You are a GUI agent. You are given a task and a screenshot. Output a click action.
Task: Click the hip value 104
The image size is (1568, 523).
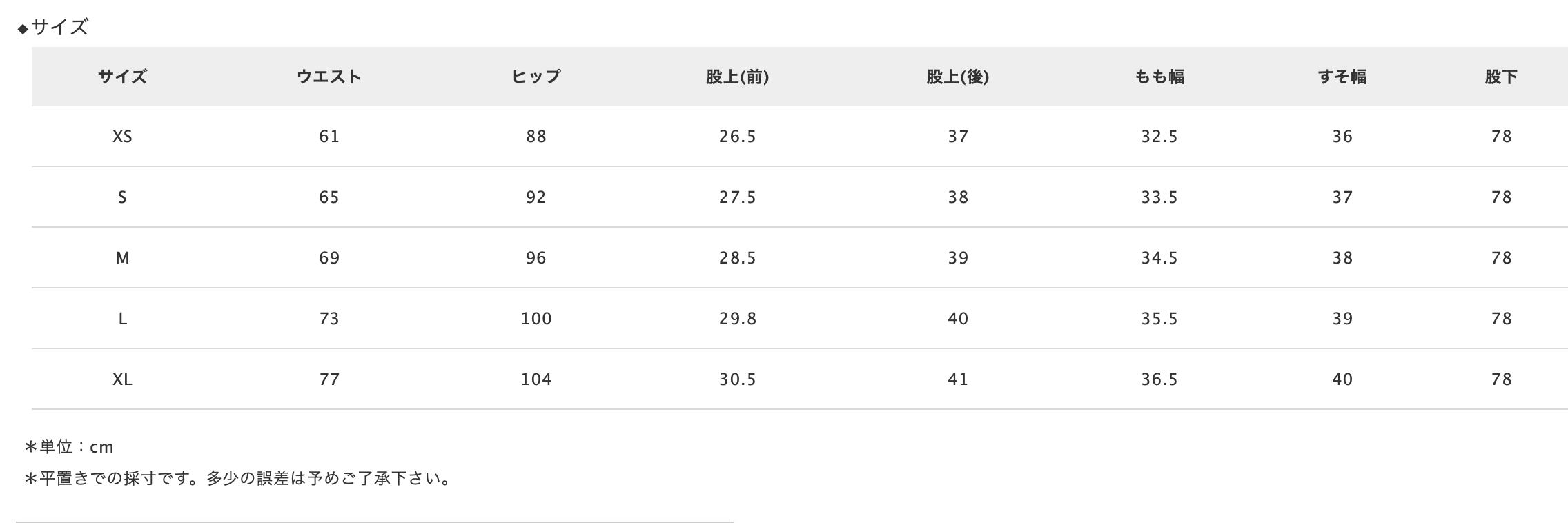point(536,379)
